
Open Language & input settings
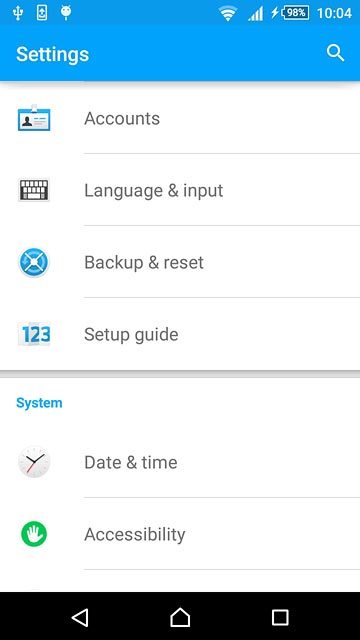point(180,190)
